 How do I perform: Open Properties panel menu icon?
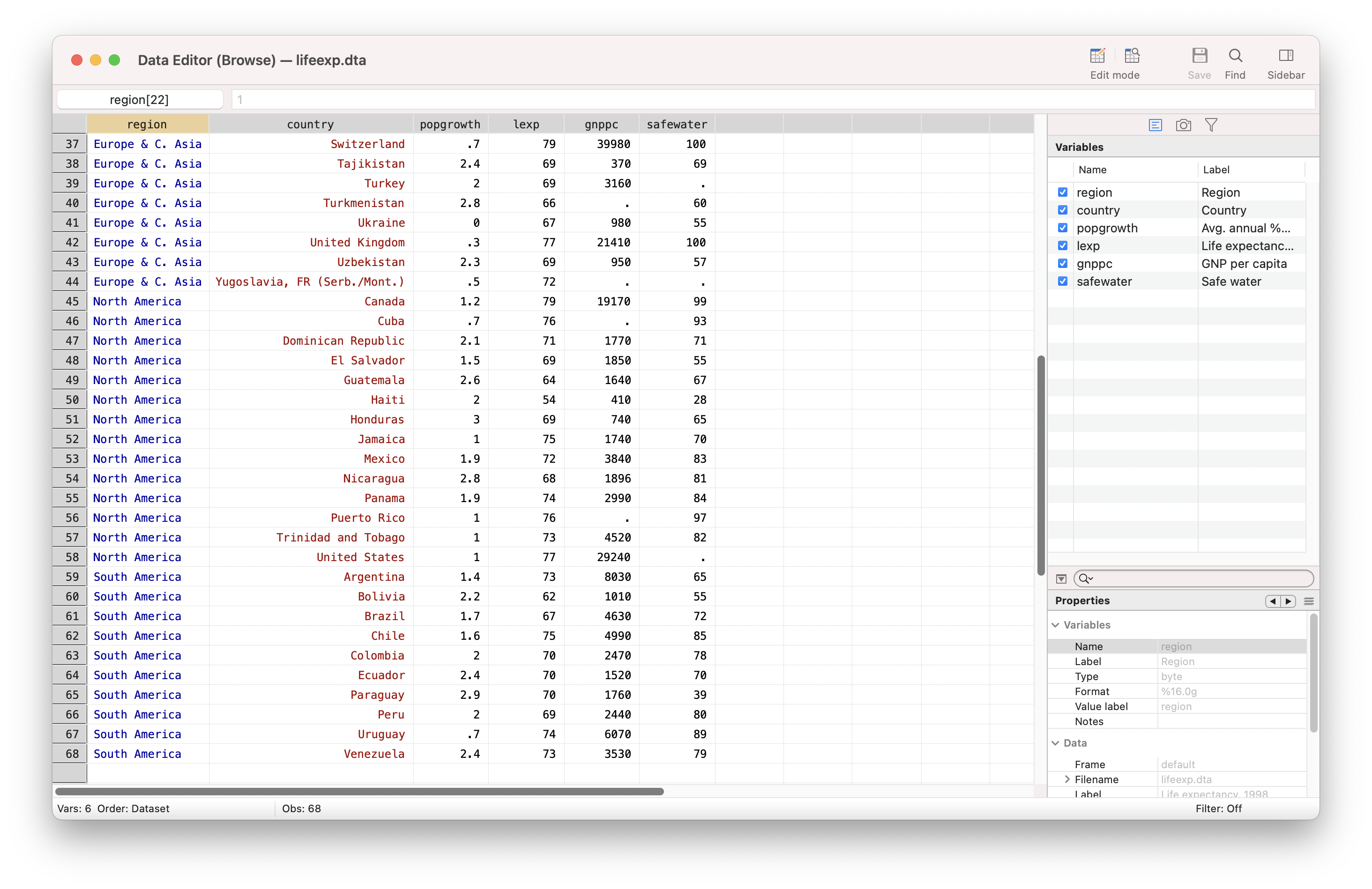1309,601
